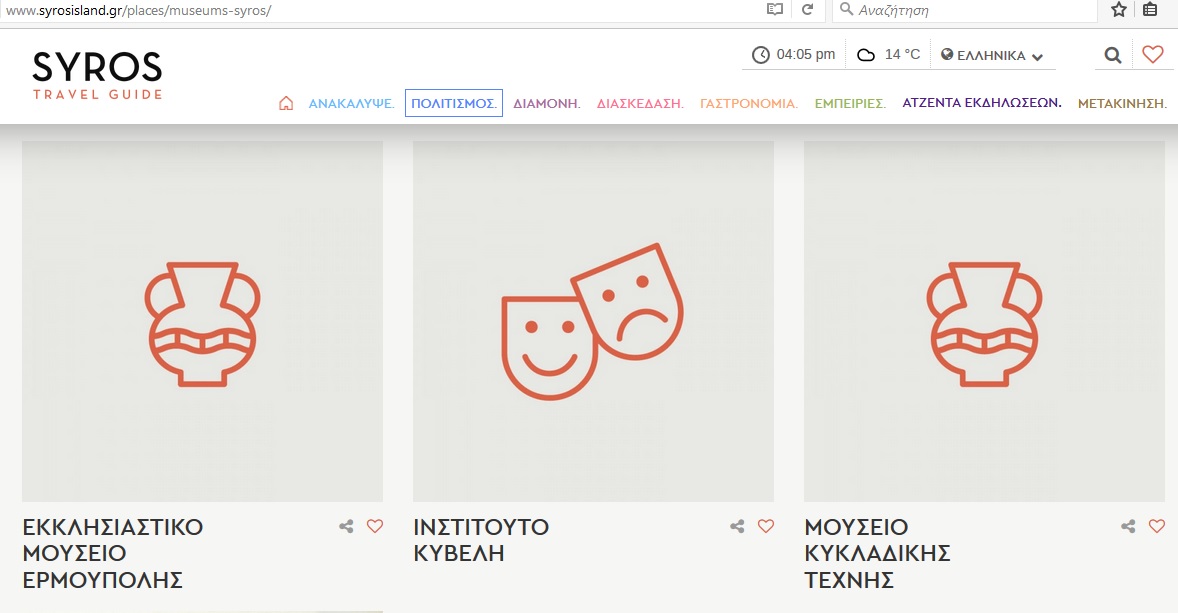Share the Μουσείο Κυκλαδικής Τέχνης card
This screenshot has height=613, width=1178.
pyautogui.click(x=1128, y=526)
